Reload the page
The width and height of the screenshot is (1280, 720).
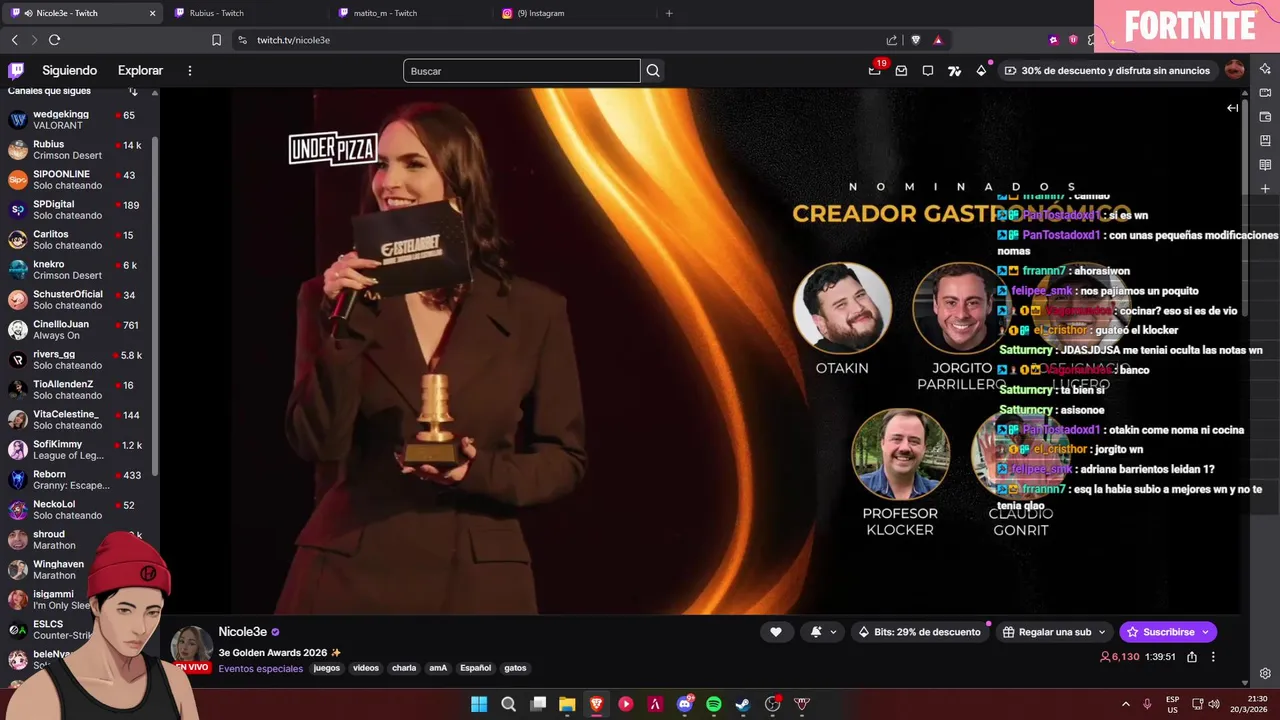54,40
